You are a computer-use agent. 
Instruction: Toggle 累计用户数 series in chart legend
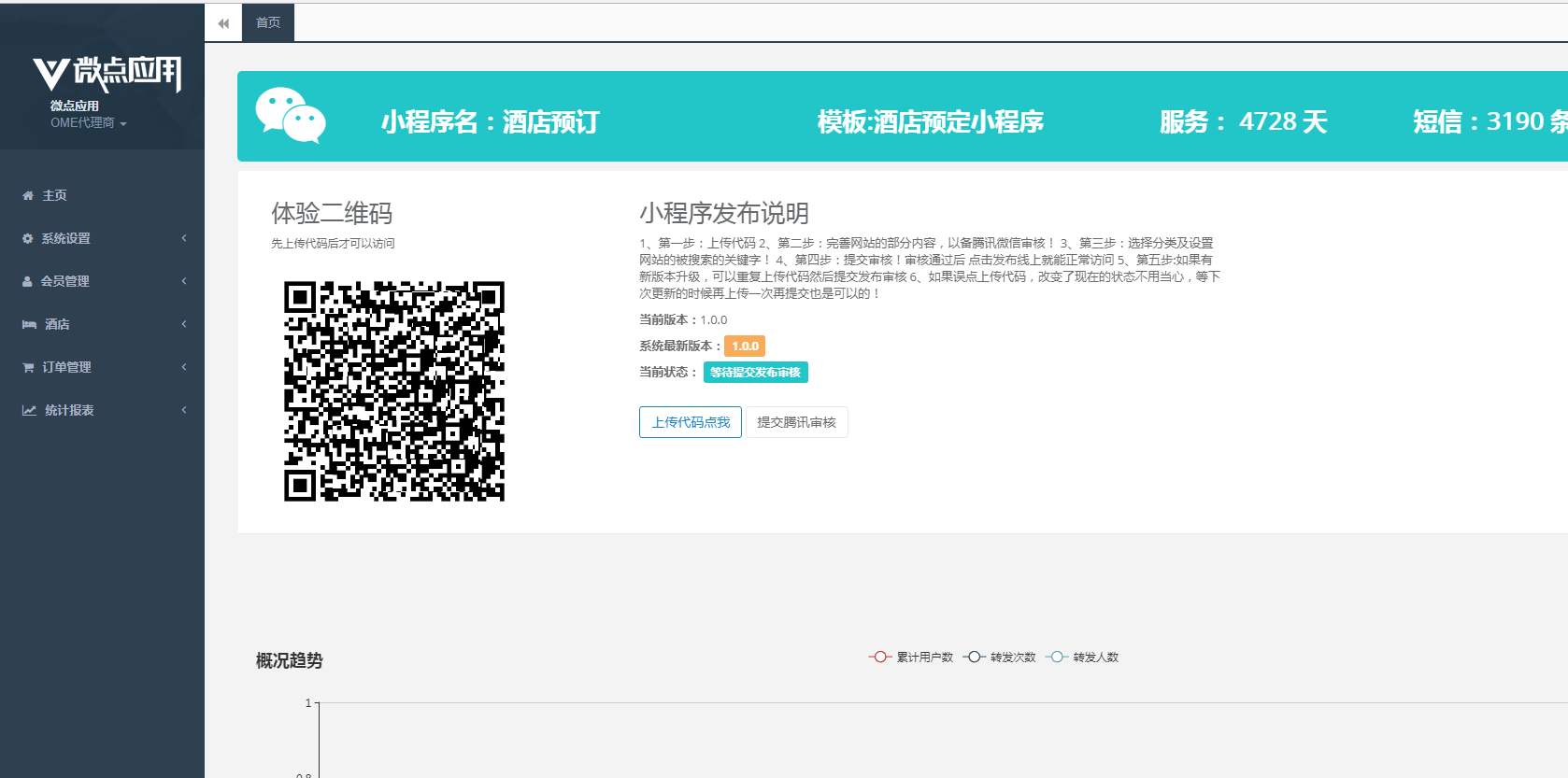[x=911, y=658]
